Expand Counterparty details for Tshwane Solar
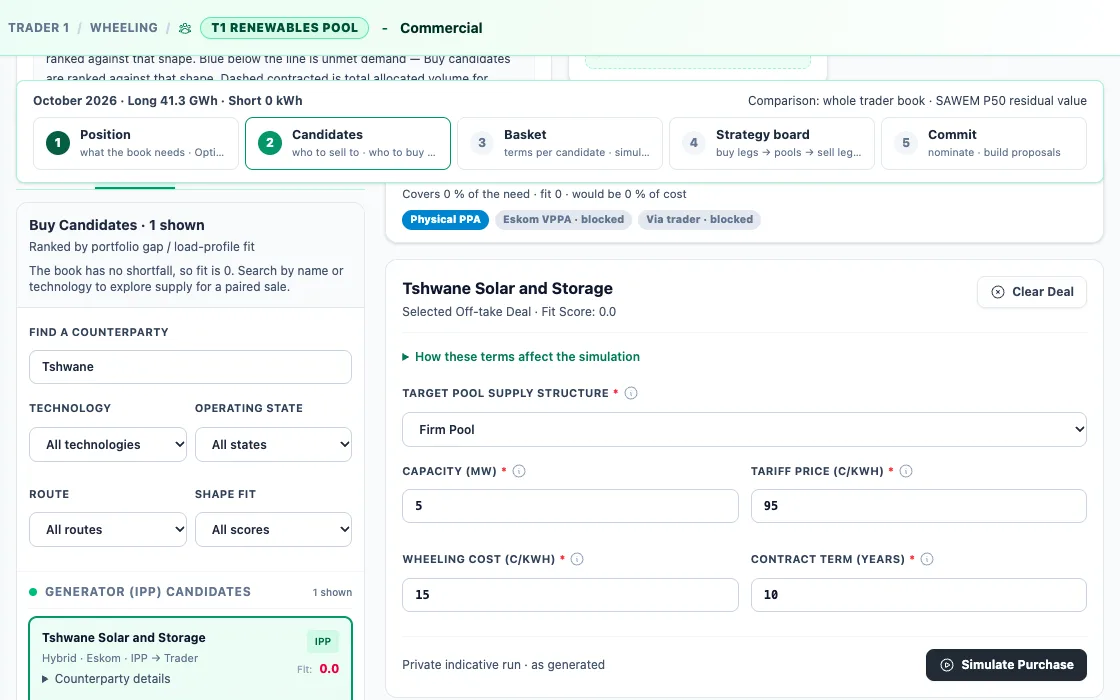Viewport: 1120px width, 700px height. 106,679
